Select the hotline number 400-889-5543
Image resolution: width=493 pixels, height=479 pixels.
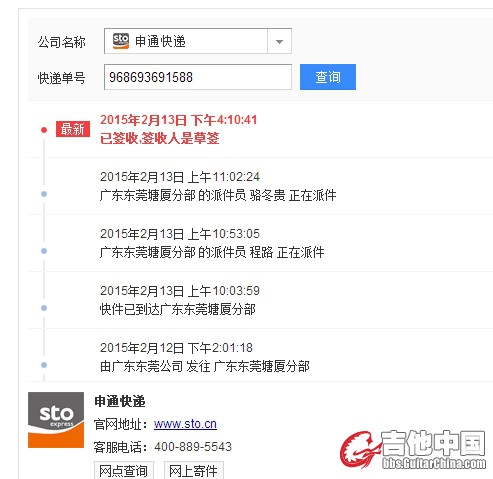pyautogui.click(x=193, y=447)
